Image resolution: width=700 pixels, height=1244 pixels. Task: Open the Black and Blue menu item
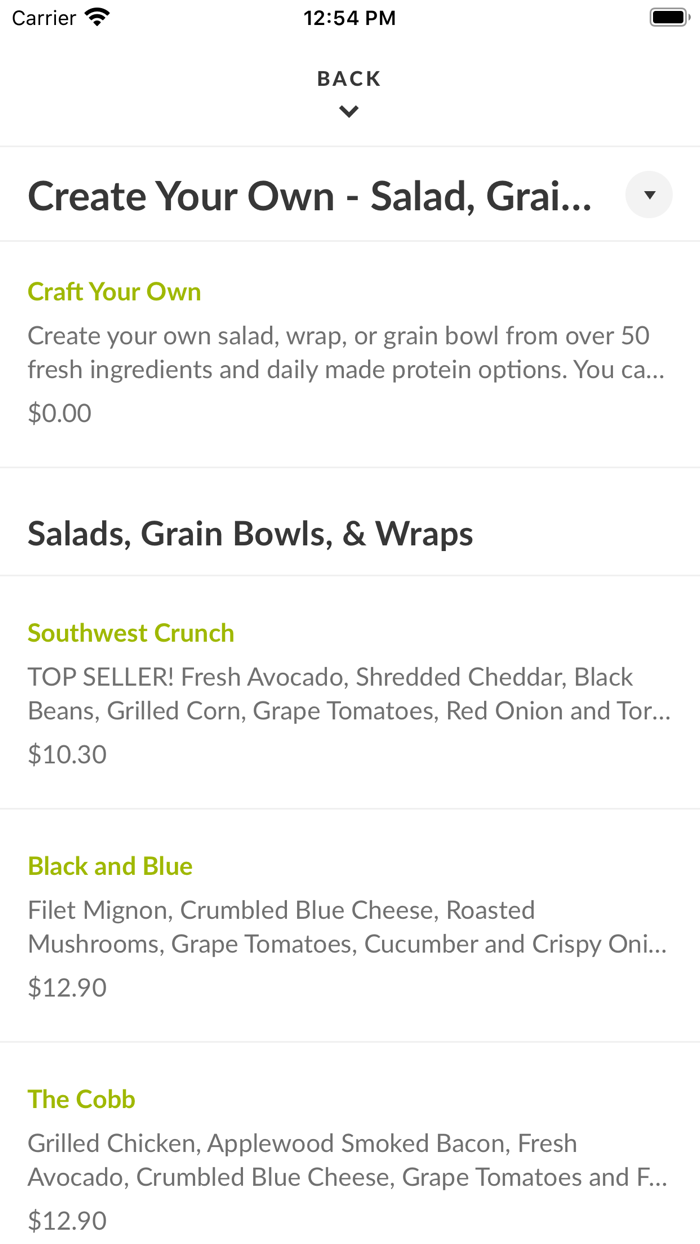pos(110,866)
